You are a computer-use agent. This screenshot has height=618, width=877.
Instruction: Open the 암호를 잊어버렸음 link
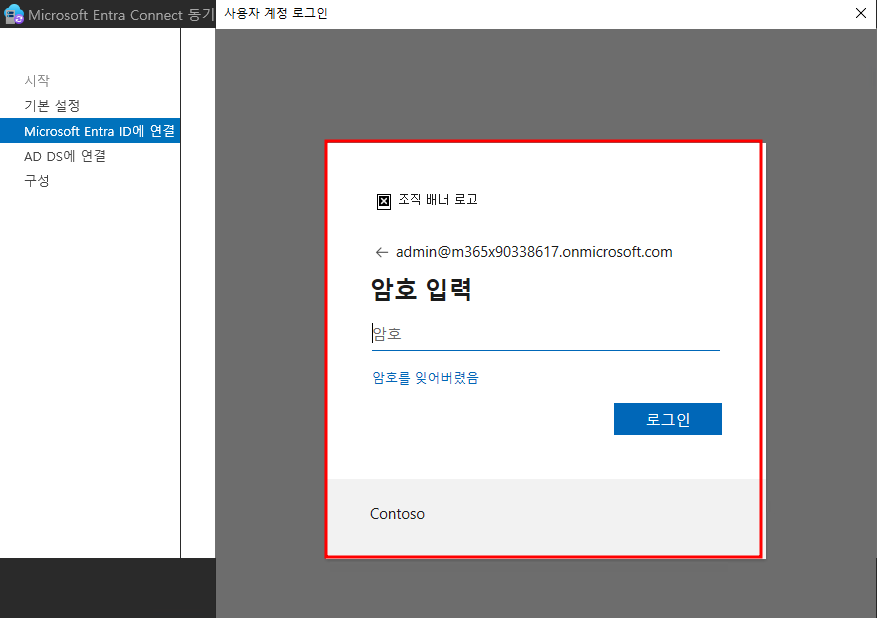pos(425,378)
